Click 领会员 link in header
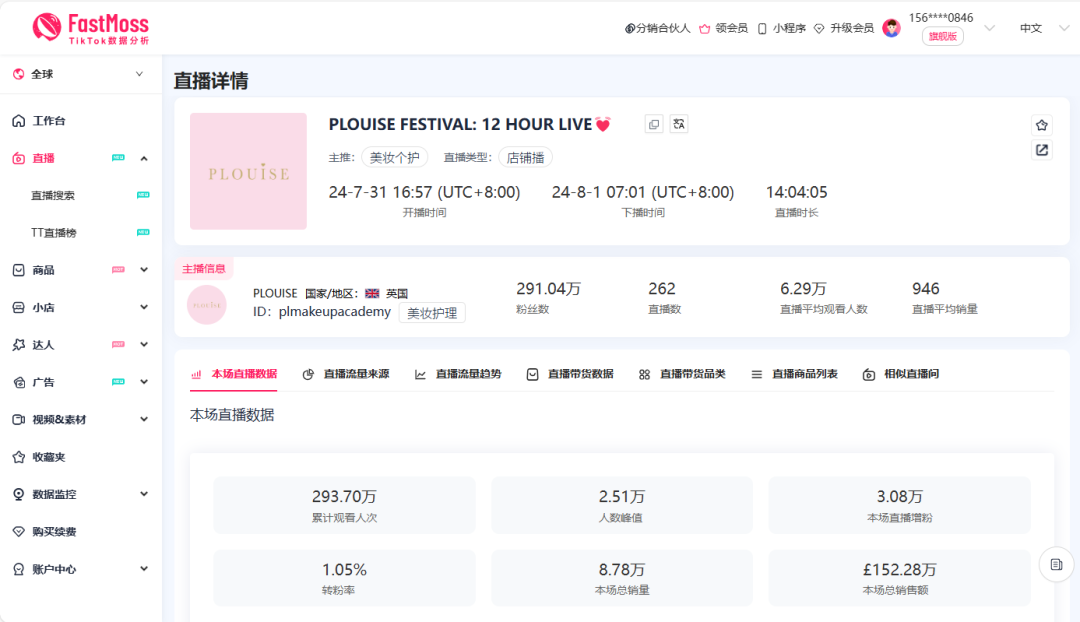This screenshot has height=622, width=1080. click(x=723, y=28)
